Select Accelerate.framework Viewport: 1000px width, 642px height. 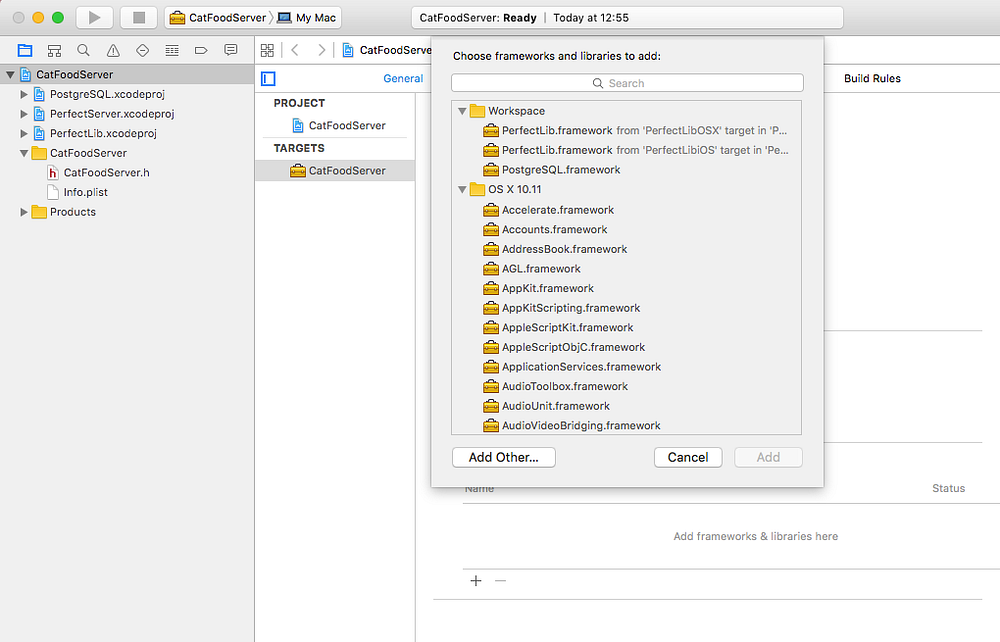coord(548,210)
